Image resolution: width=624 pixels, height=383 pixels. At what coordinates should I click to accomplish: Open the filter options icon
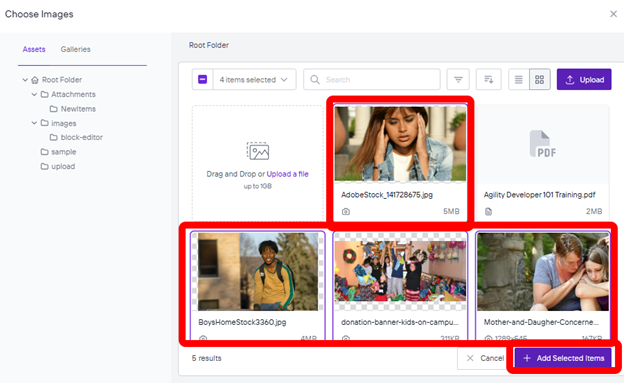coord(458,80)
